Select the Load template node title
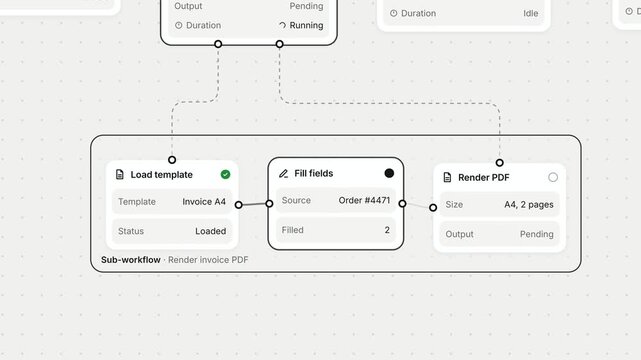 (161, 174)
